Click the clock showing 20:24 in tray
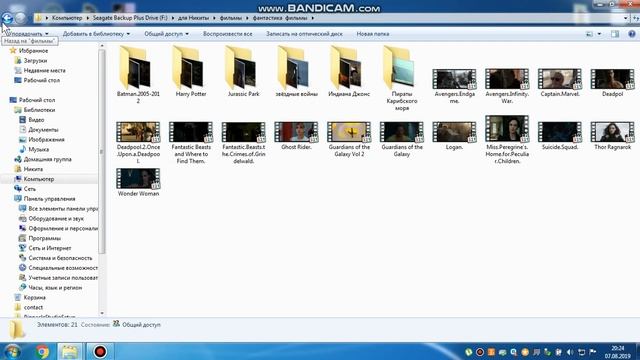The width and height of the screenshot is (640, 360). pyautogui.click(x=618, y=352)
